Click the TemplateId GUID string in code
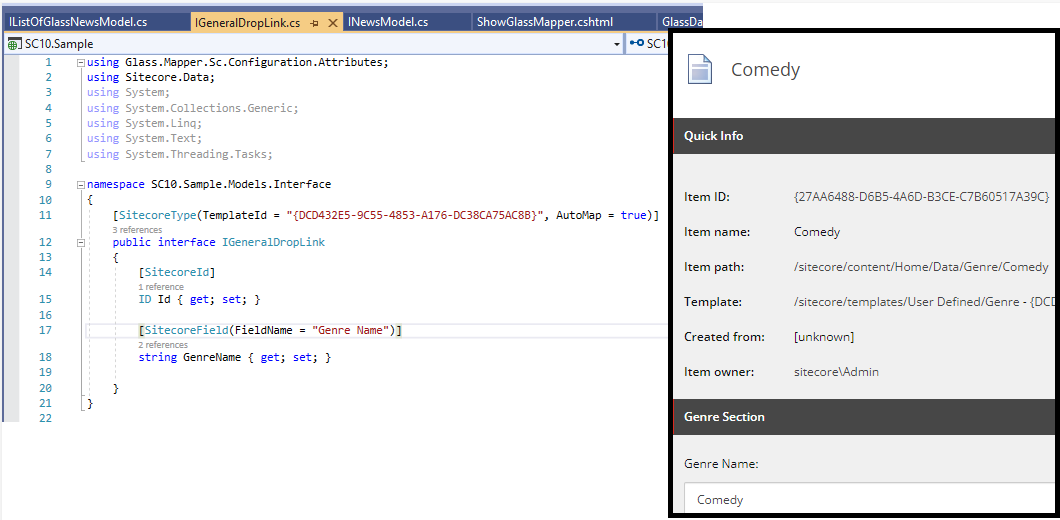The width and height of the screenshot is (1060, 520). (x=416, y=215)
